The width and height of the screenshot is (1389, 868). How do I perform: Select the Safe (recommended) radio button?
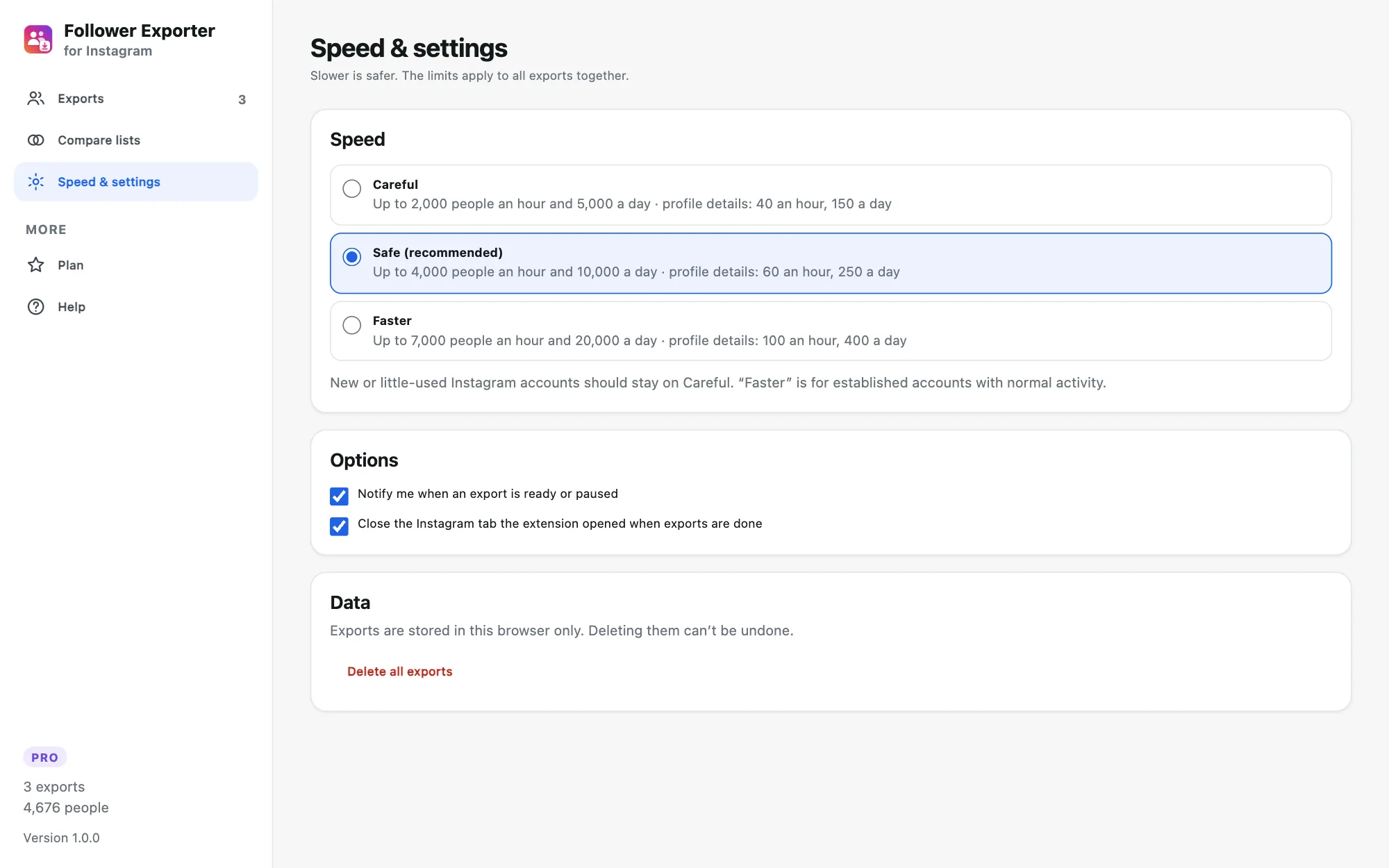click(x=352, y=257)
